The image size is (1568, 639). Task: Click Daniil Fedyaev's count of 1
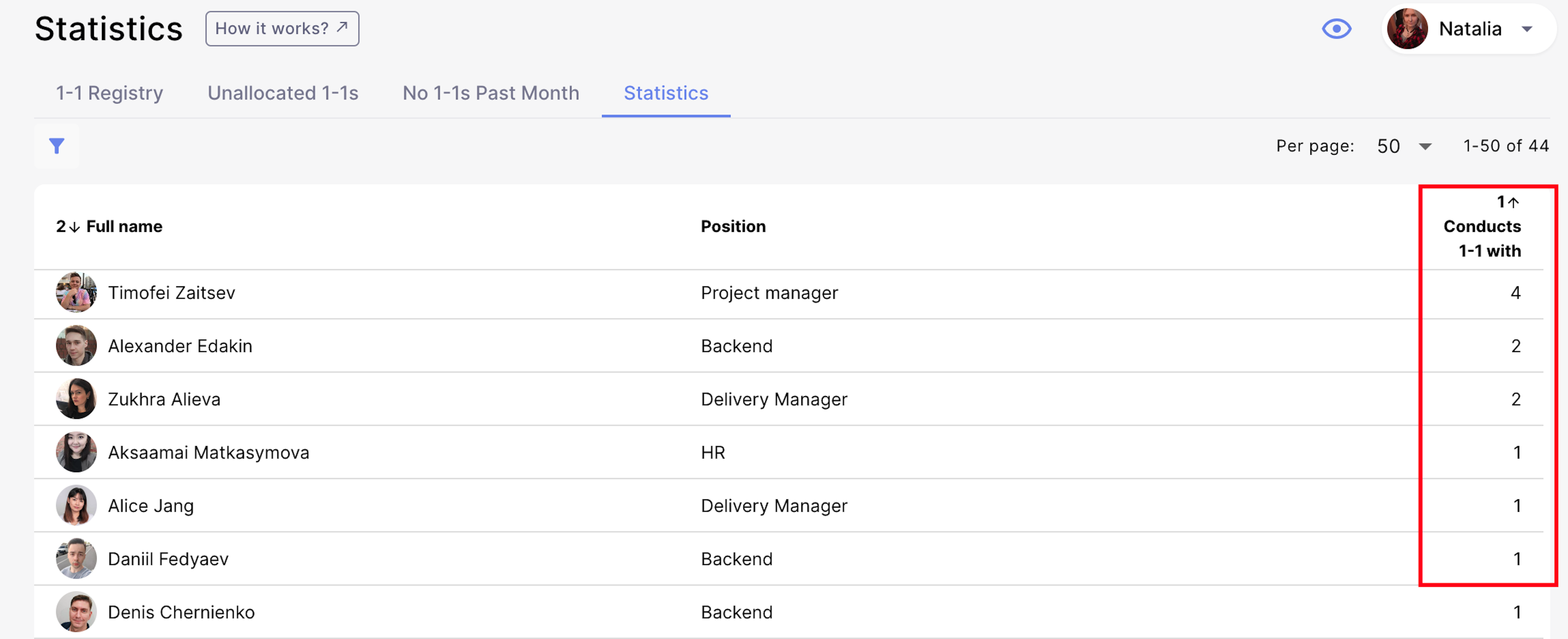(1517, 558)
